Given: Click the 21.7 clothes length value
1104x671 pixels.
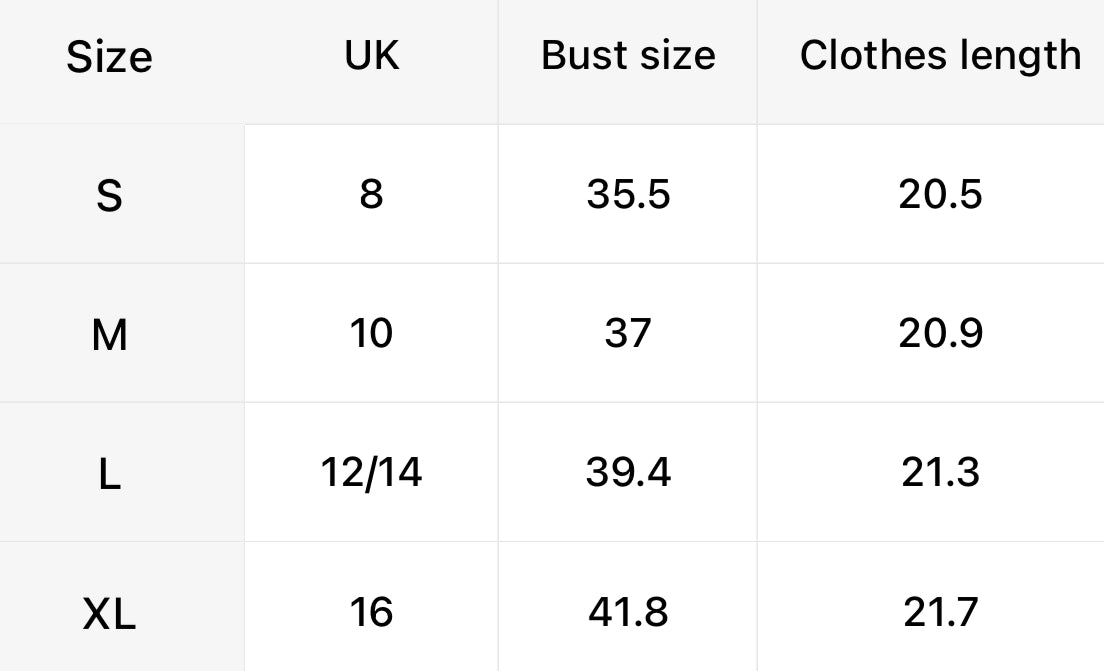Looking at the screenshot, I should coord(941,612).
